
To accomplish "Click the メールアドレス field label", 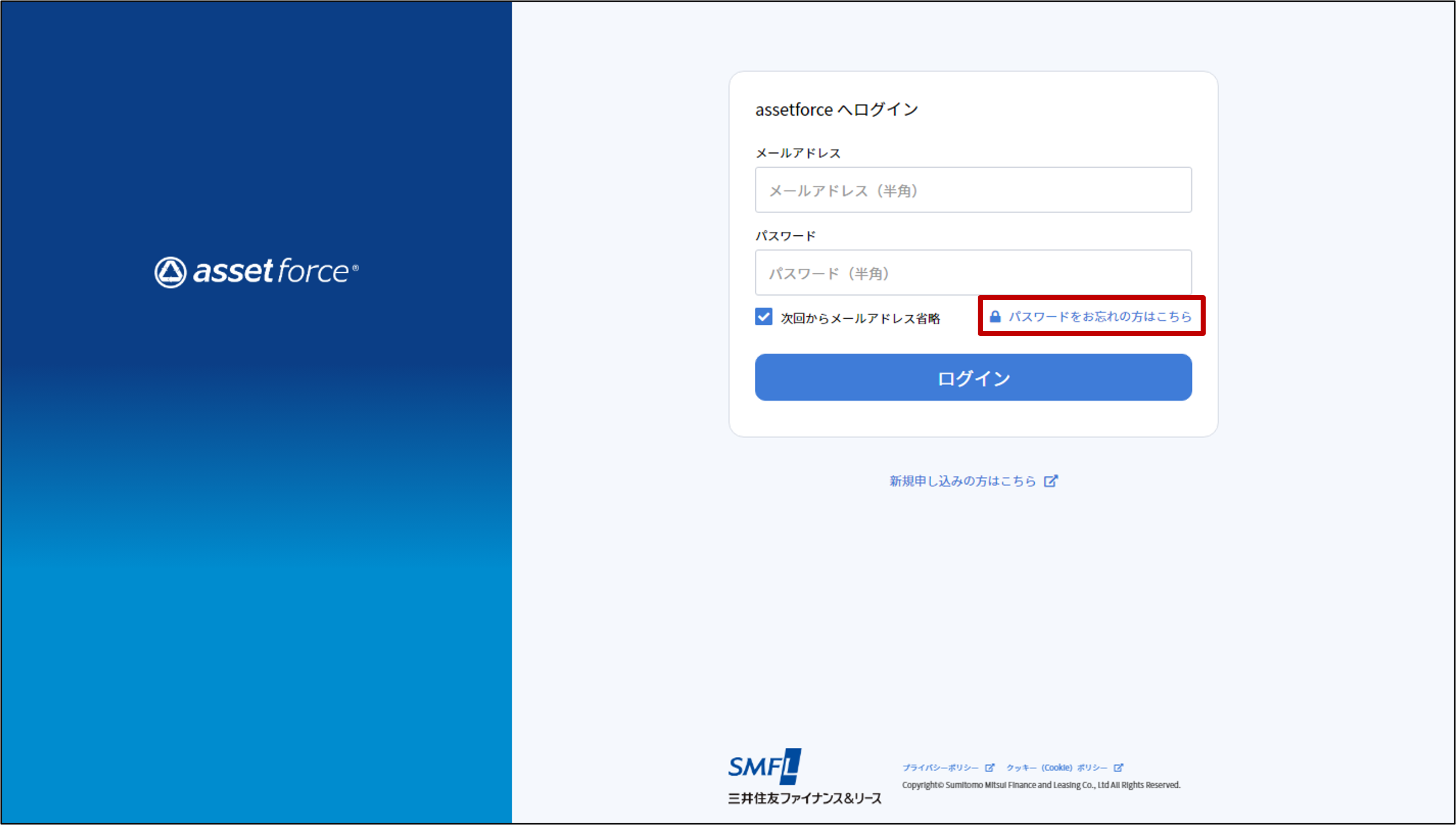I will 797,153.
